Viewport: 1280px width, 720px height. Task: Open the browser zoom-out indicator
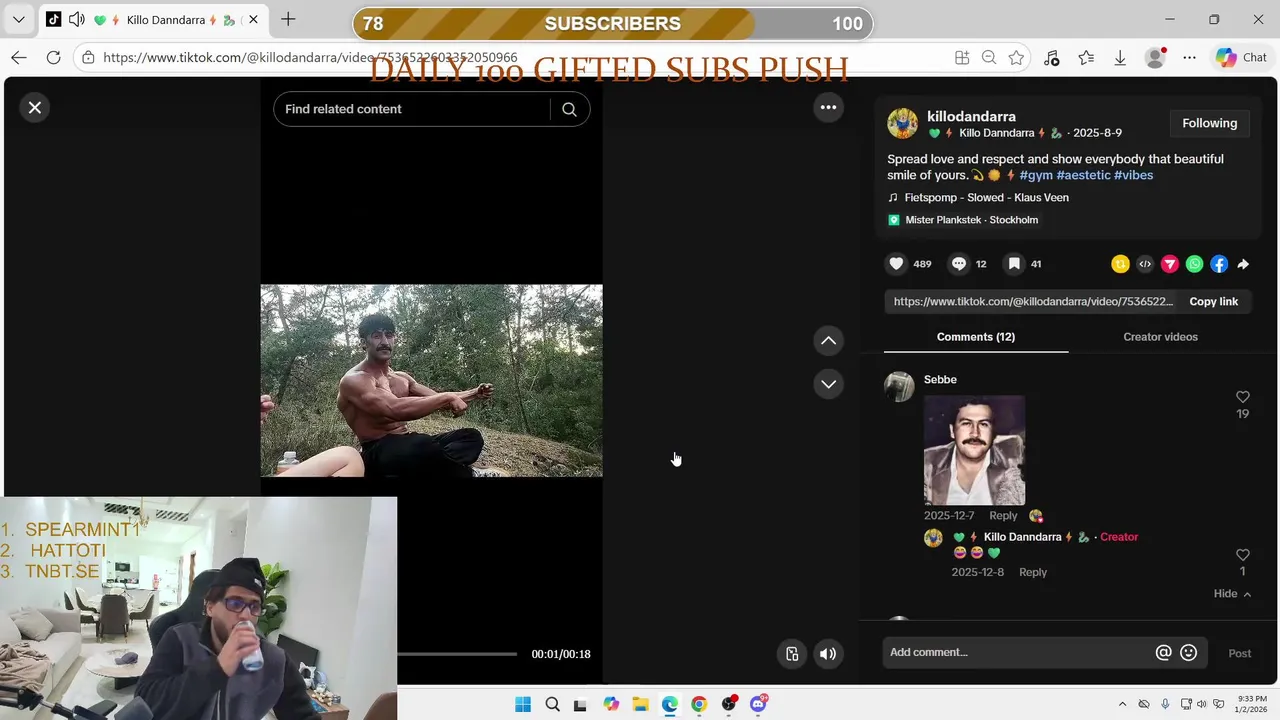point(989,58)
